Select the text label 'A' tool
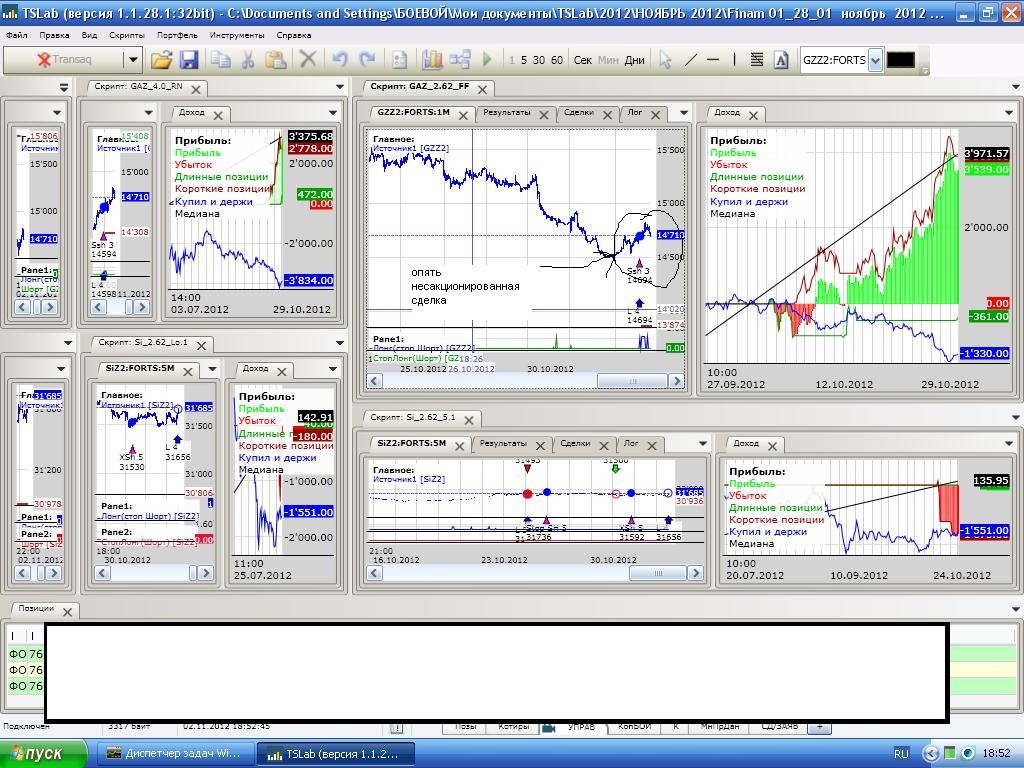 [781, 60]
